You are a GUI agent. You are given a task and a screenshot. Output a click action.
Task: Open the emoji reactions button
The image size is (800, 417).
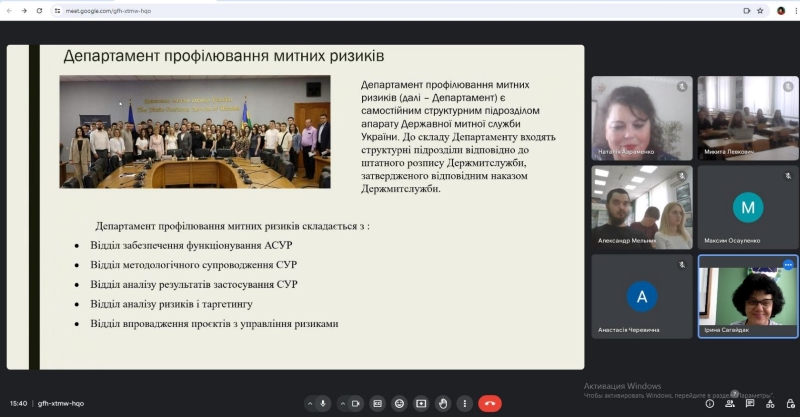[x=399, y=404]
